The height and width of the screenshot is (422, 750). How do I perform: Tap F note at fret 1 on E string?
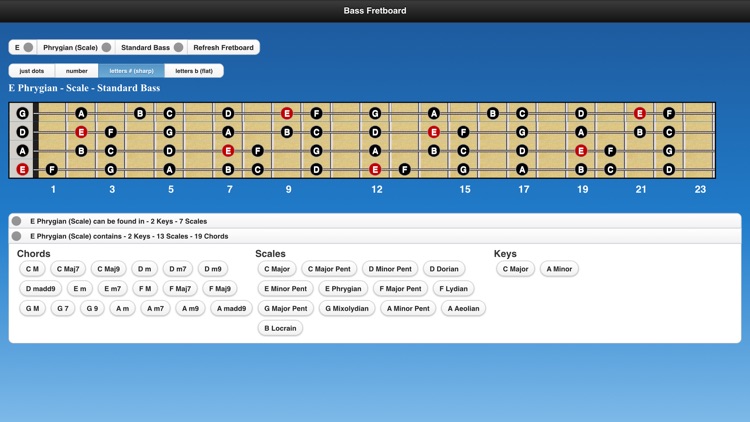(x=52, y=169)
